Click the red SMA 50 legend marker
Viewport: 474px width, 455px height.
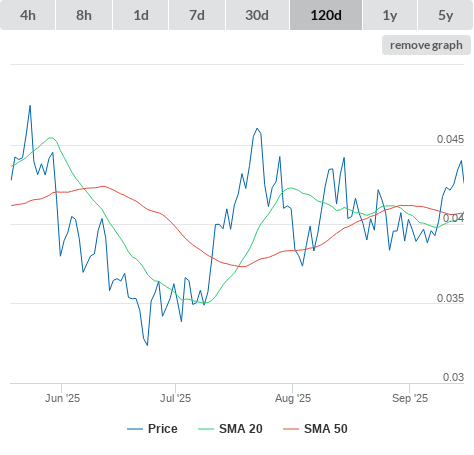point(291,429)
